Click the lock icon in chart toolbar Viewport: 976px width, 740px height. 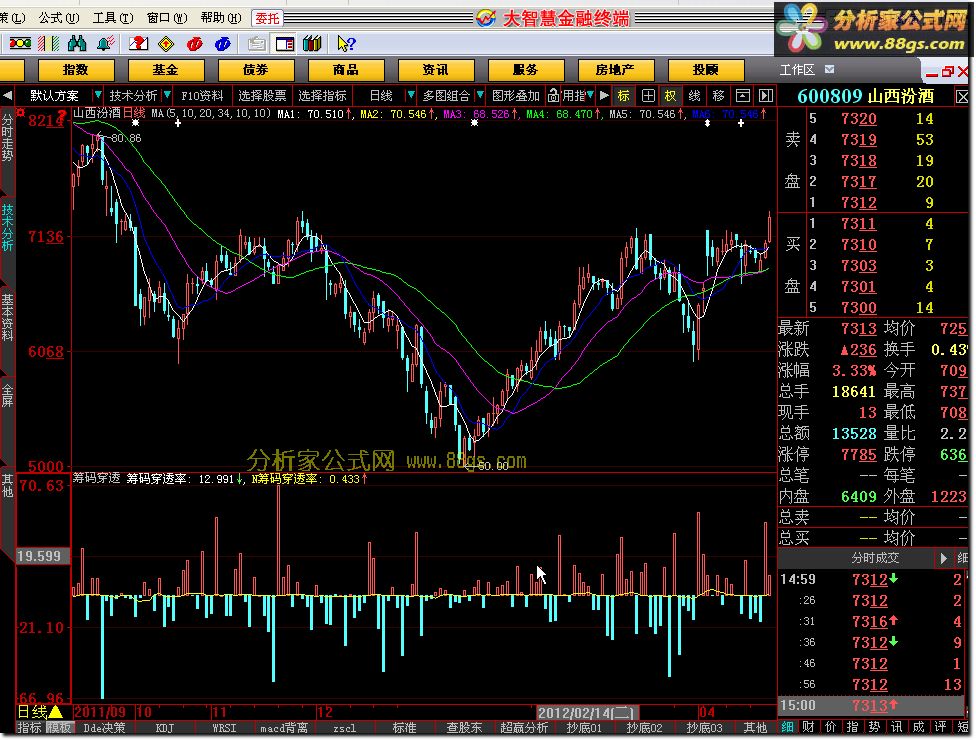click(553, 96)
